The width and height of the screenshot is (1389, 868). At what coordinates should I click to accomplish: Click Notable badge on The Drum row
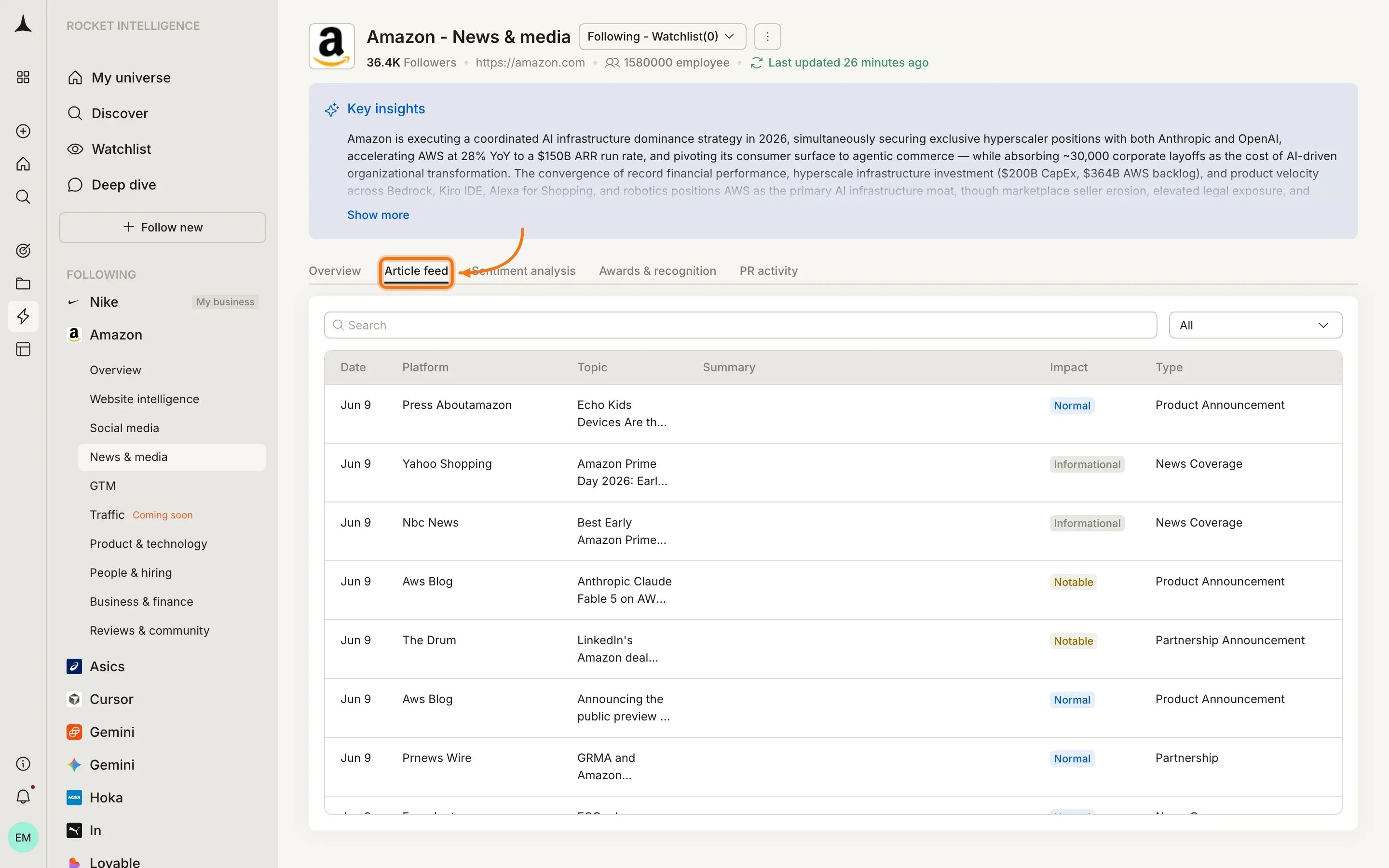(1073, 641)
